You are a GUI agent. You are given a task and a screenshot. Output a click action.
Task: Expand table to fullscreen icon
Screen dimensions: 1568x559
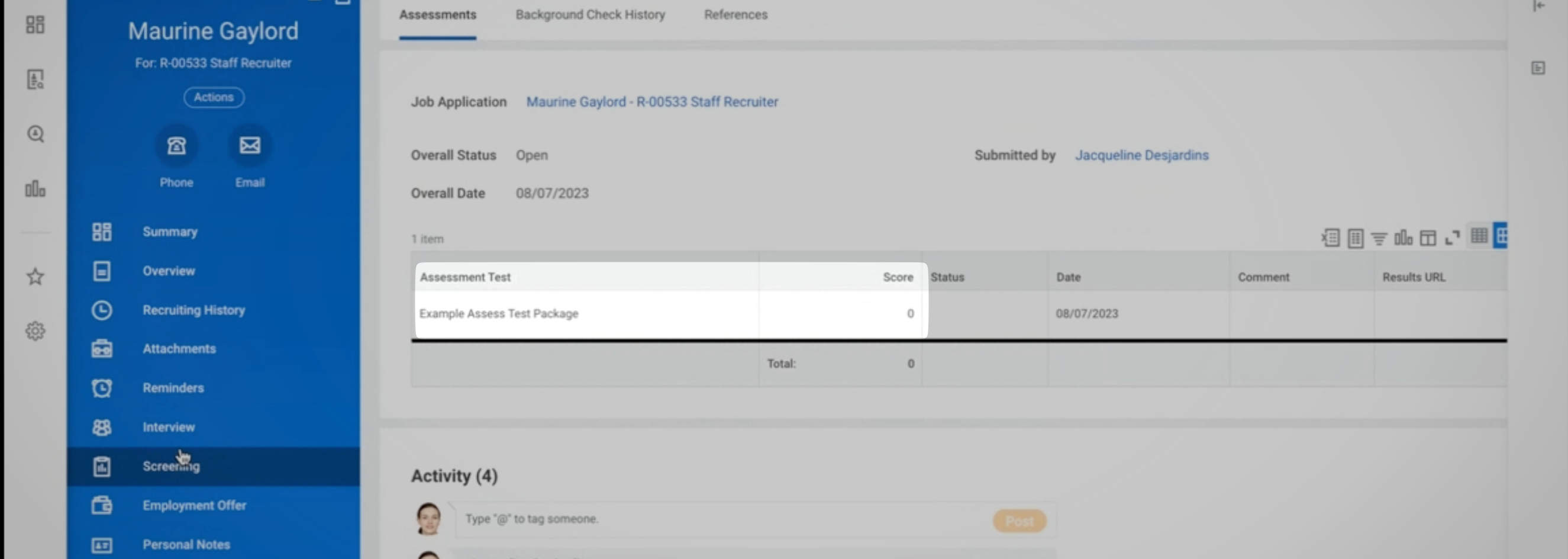[x=1453, y=237]
